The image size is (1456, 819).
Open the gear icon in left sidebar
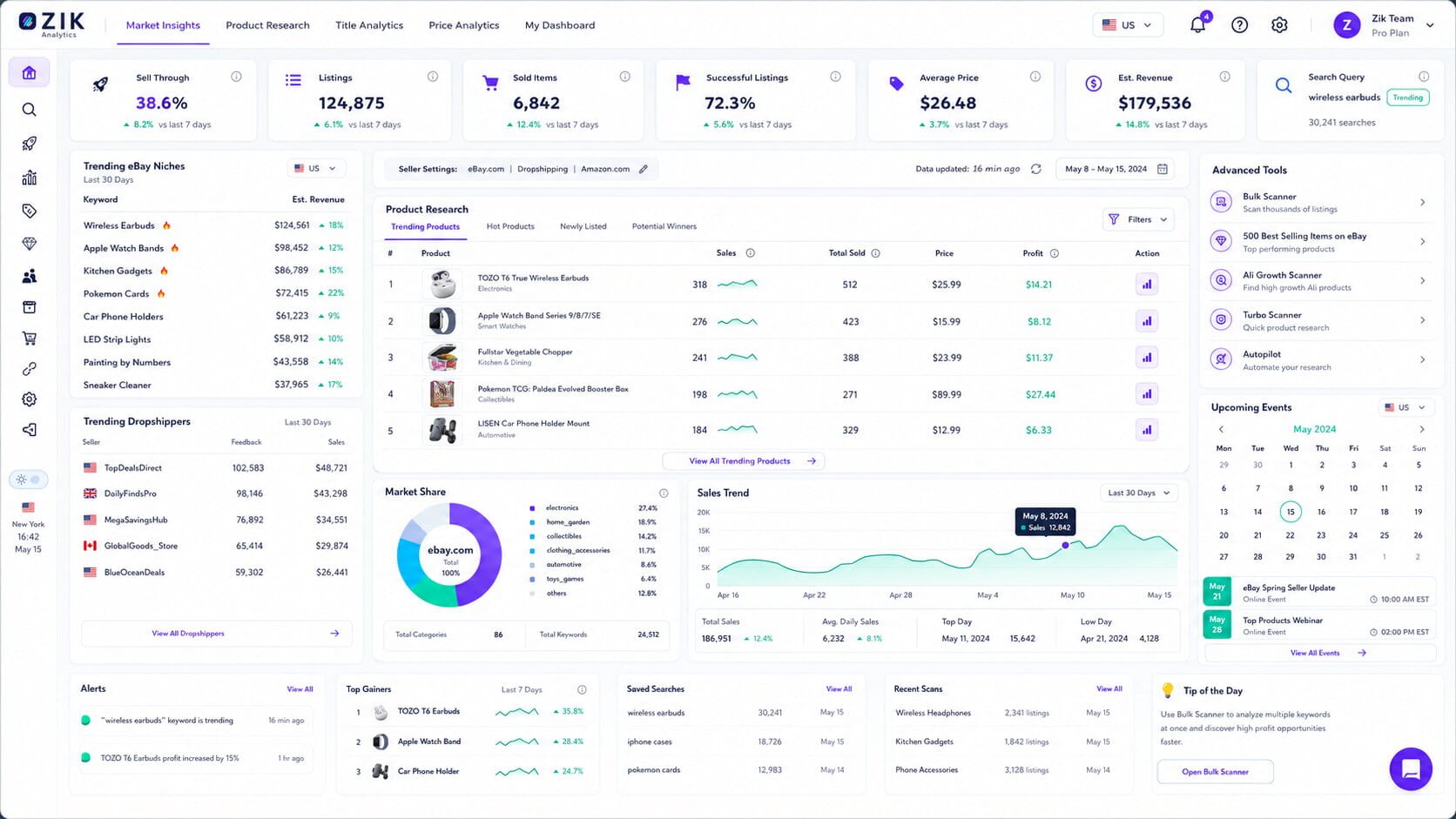point(29,399)
